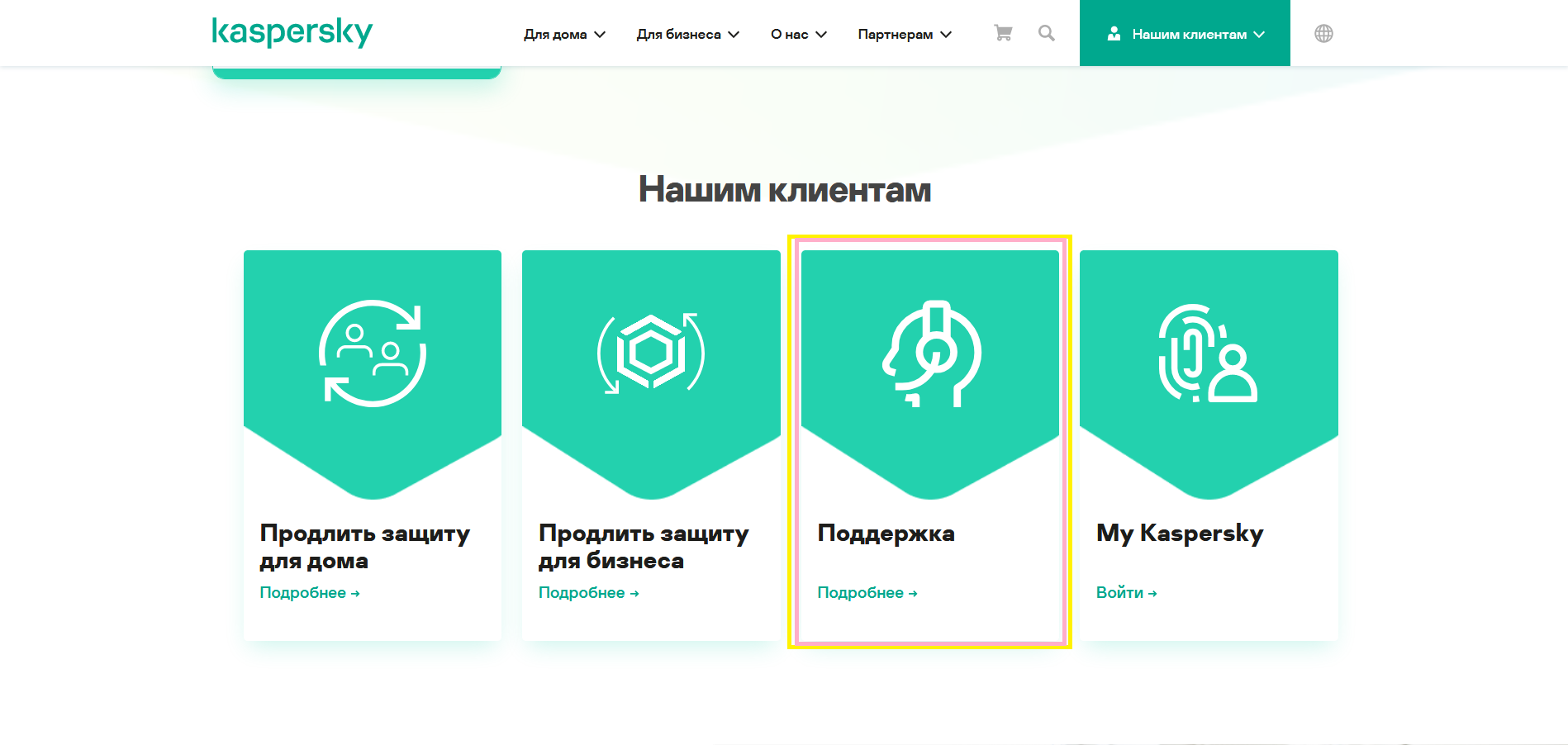Viewport: 1568px width, 745px height.
Task: Open the «Нашим клиентам» dropdown button
Action: pyautogui.click(x=1185, y=33)
